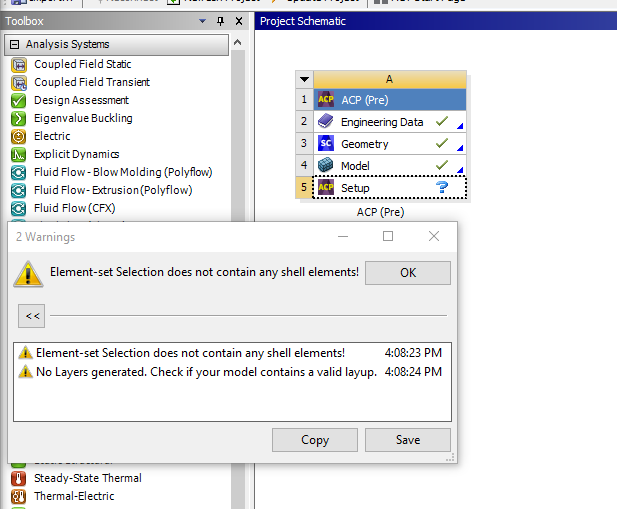Click the Fluid Flow (CFX) icon
Viewport: 617px width, 509px height.
tap(18, 208)
